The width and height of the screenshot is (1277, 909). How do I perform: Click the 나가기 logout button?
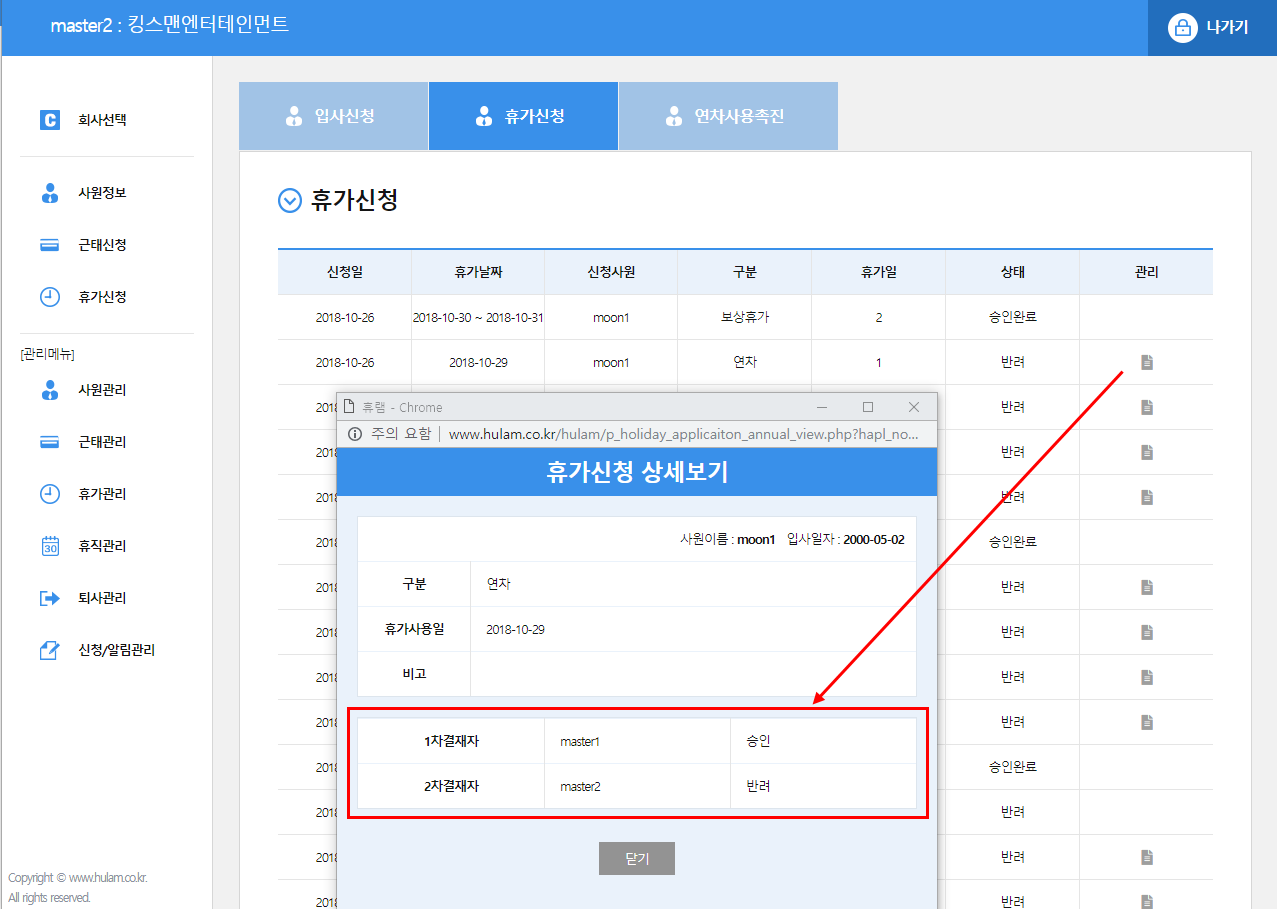1226,28
